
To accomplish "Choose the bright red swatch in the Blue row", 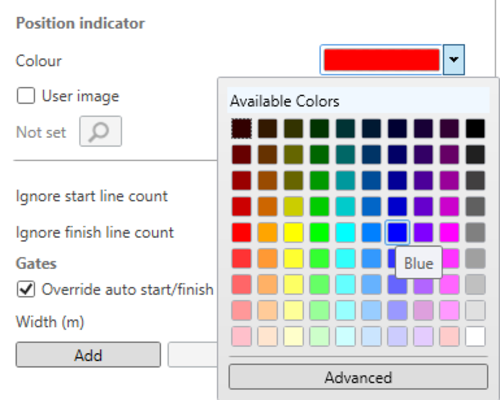I will pos(241,232).
